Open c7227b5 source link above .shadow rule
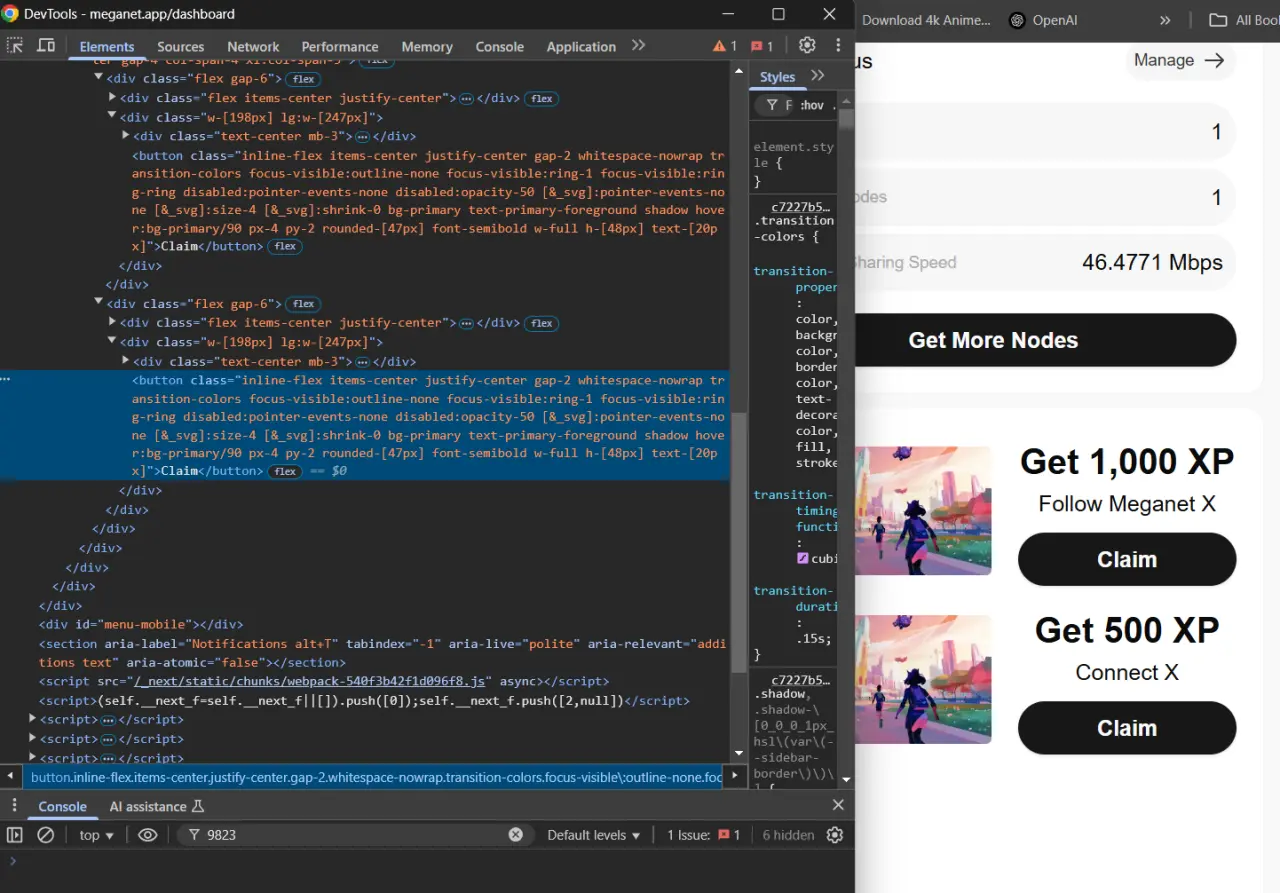 [x=800, y=680]
